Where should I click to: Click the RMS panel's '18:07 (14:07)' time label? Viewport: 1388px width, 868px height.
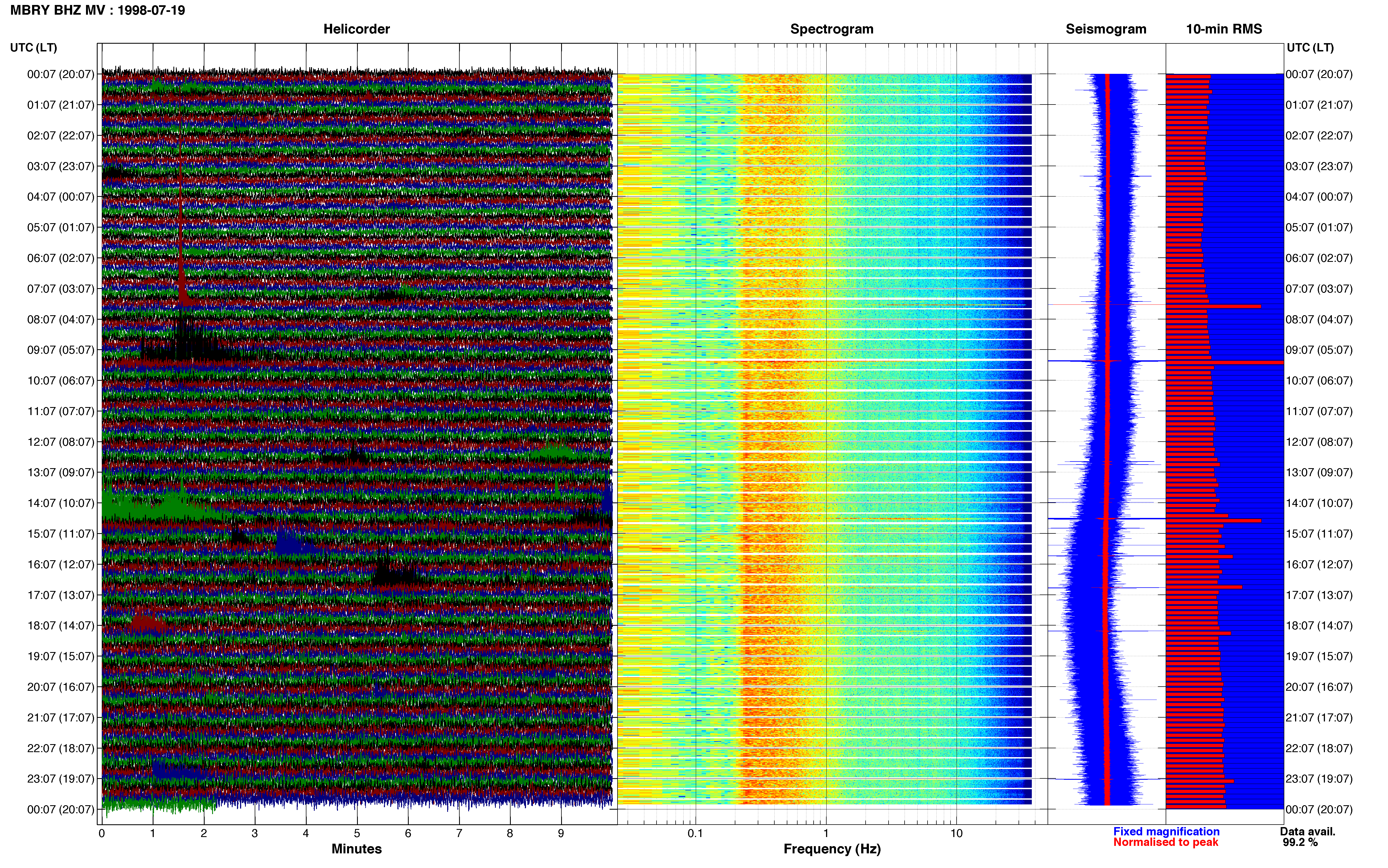pyautogui.click(x=1319, y=626)
